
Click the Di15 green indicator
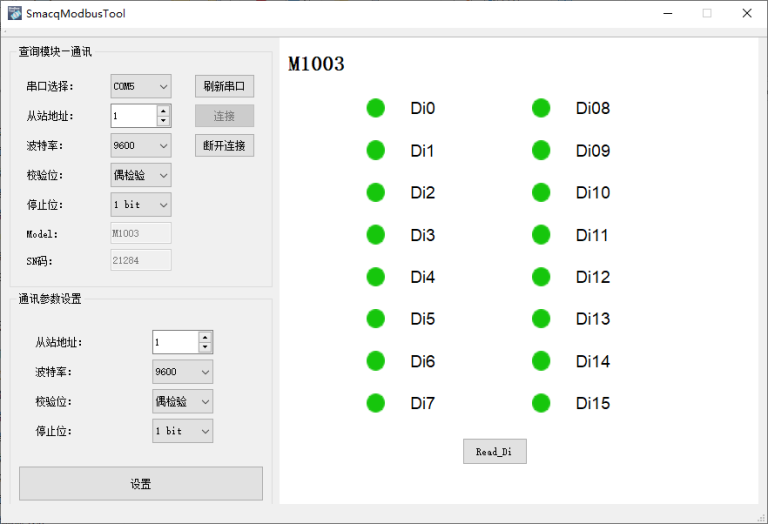pyautogui.click(x=541, y=403)
